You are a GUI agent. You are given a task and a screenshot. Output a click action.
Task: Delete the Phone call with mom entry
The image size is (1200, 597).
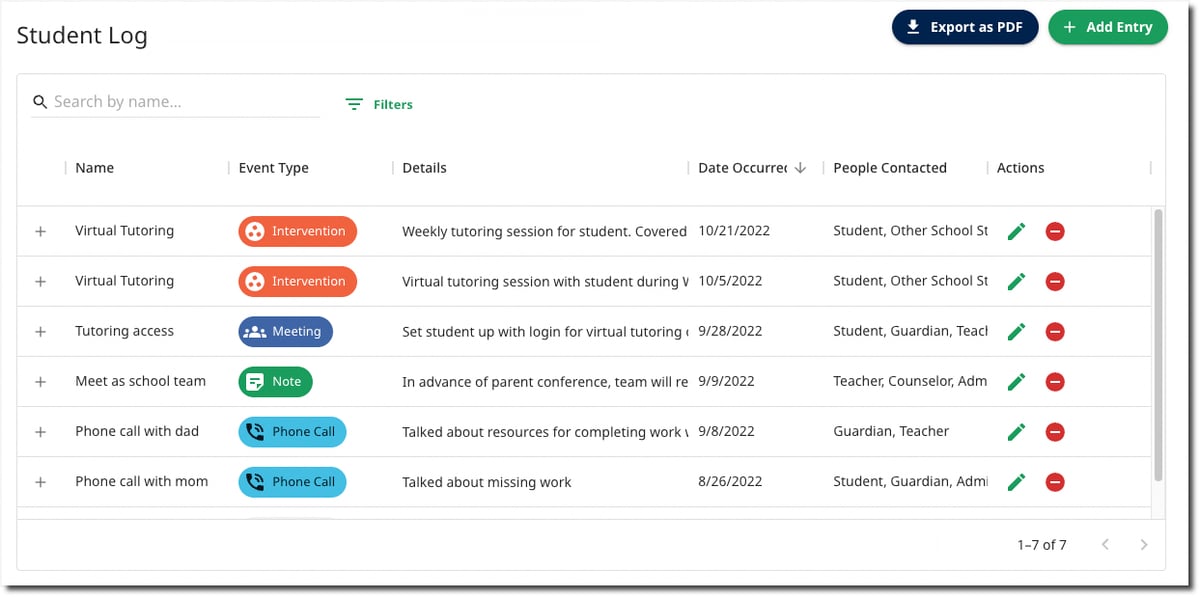pyautogui.click(x=1054, y=482)
